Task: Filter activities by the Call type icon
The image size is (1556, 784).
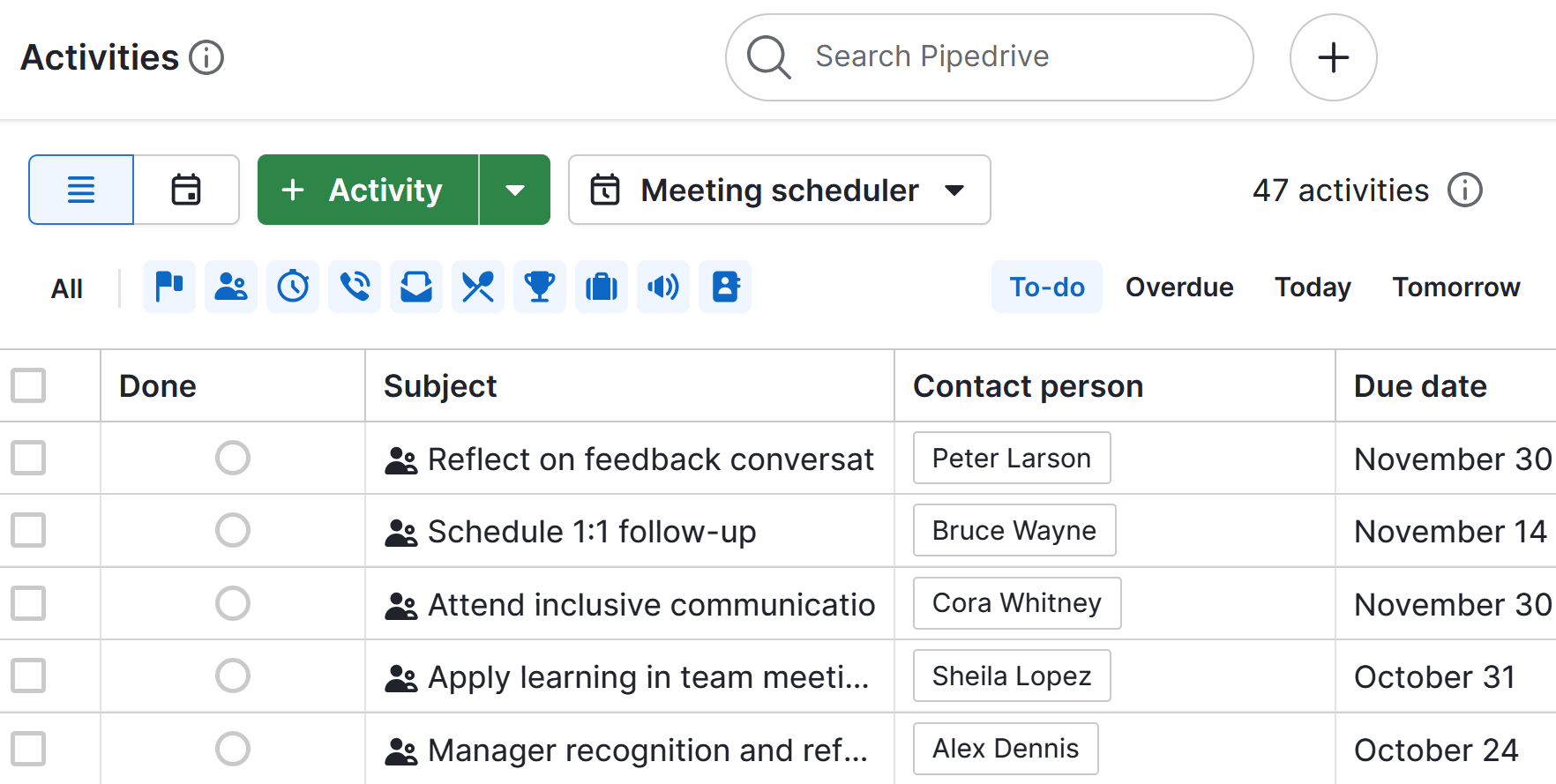Action: (x=354, y=287)
